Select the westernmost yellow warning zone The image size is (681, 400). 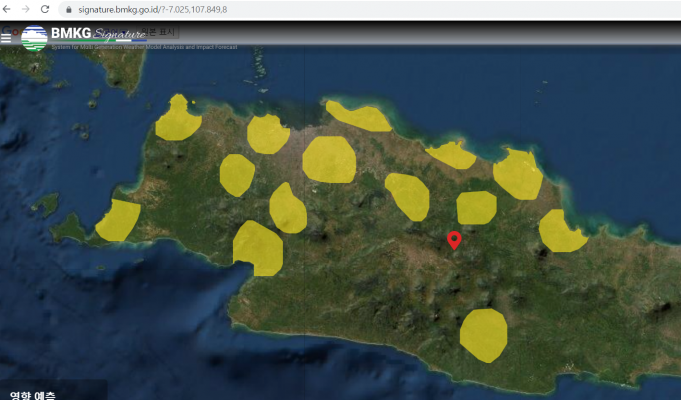(x=118, y=220)
